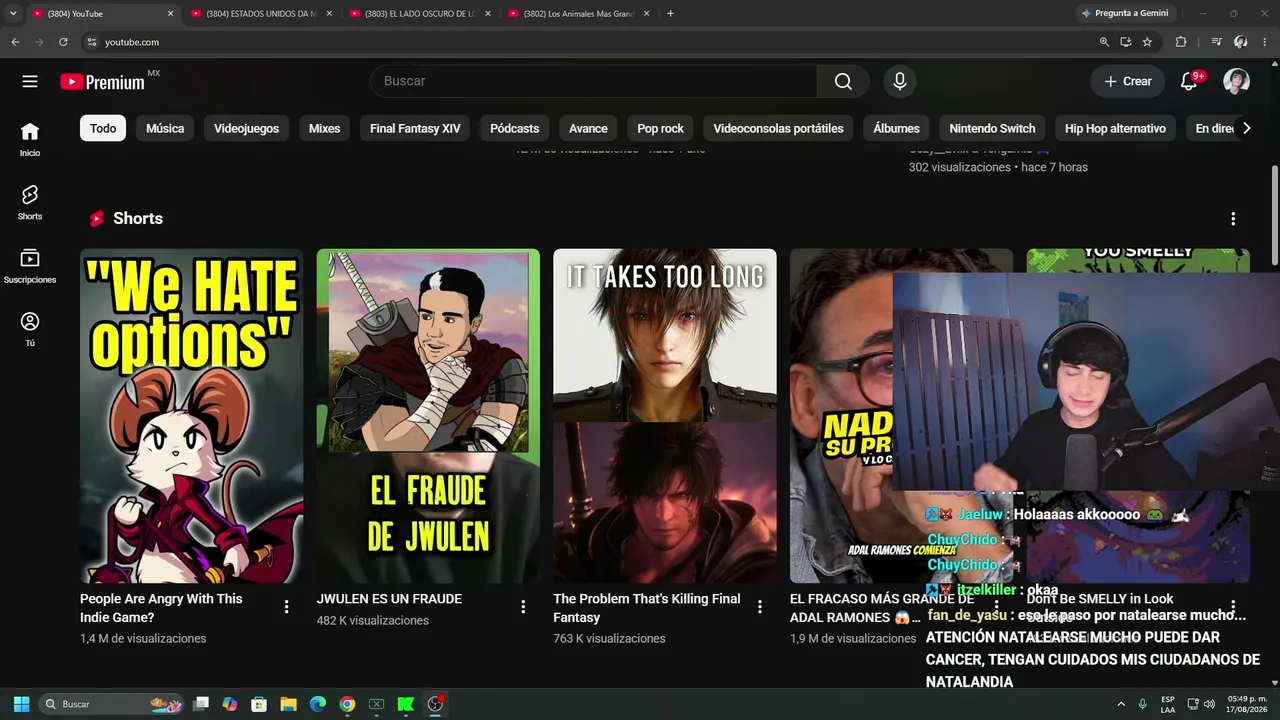Bookmark this page with the star
Screen dimensions: 1280x720
(1147, 42)
